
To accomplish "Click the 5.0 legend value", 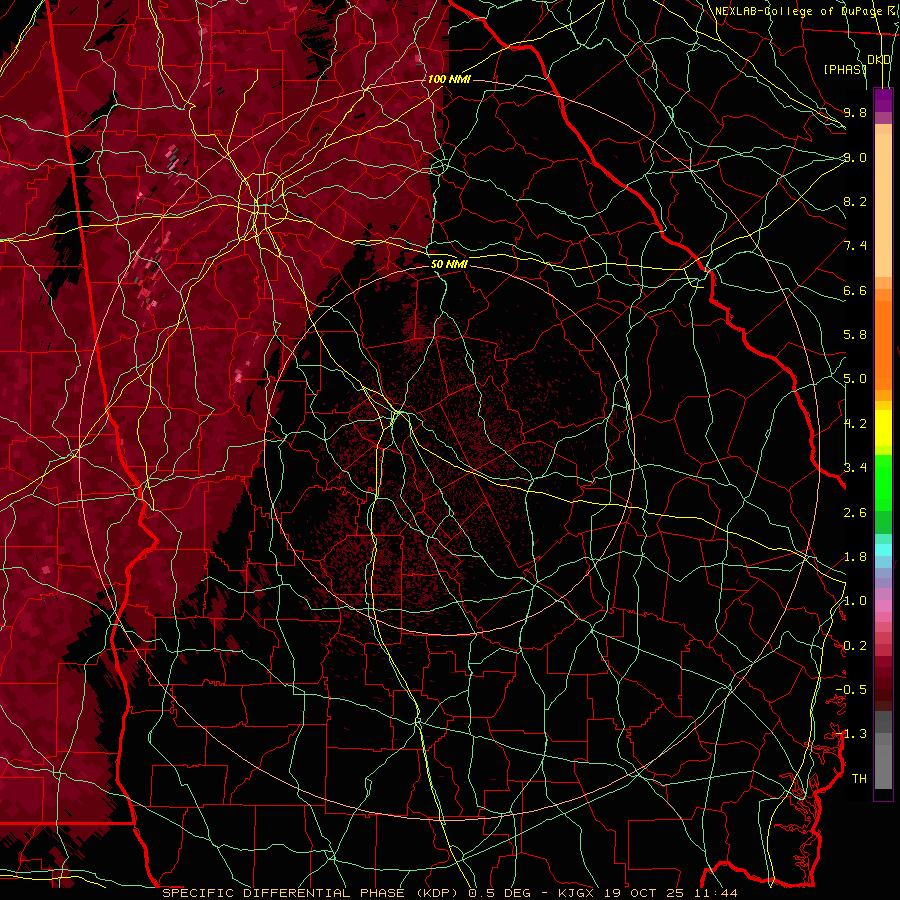I will [x=855, y=379].
